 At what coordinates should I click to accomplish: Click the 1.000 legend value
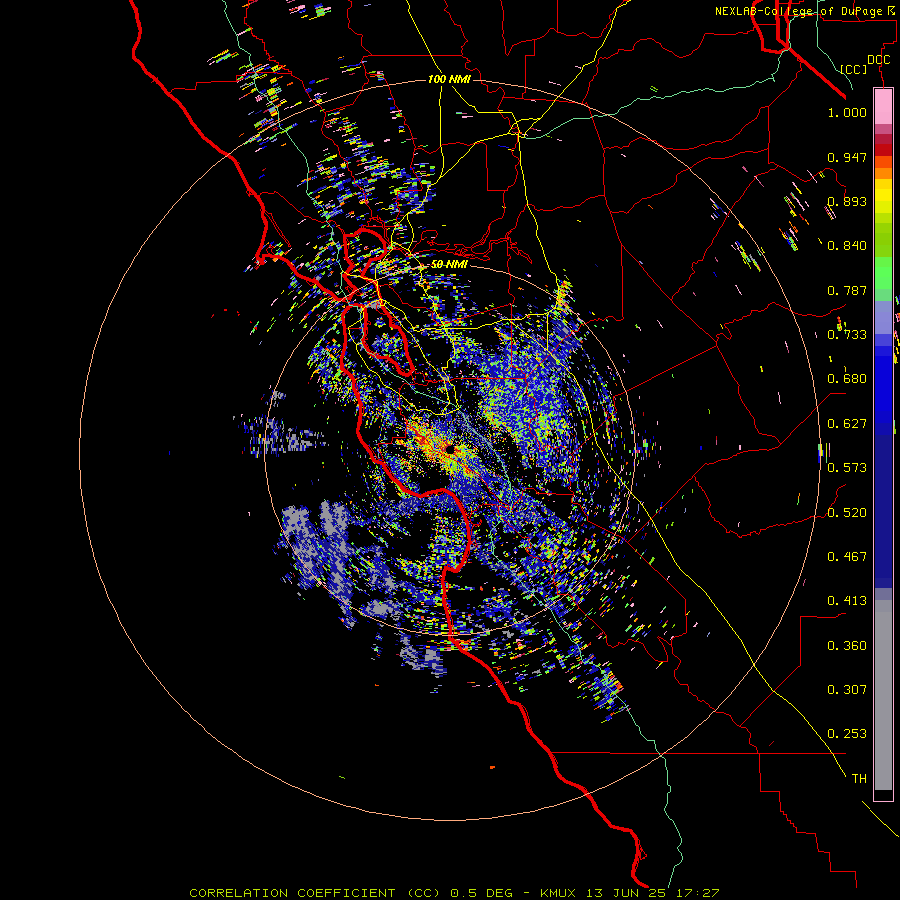point(847,112)
